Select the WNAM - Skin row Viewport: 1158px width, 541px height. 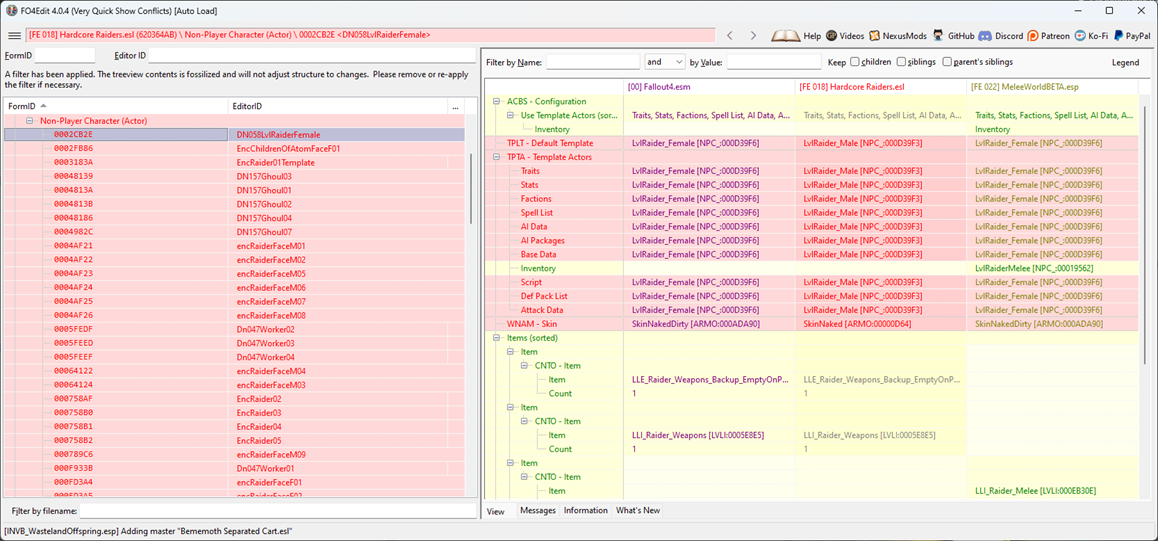(813, 324)
